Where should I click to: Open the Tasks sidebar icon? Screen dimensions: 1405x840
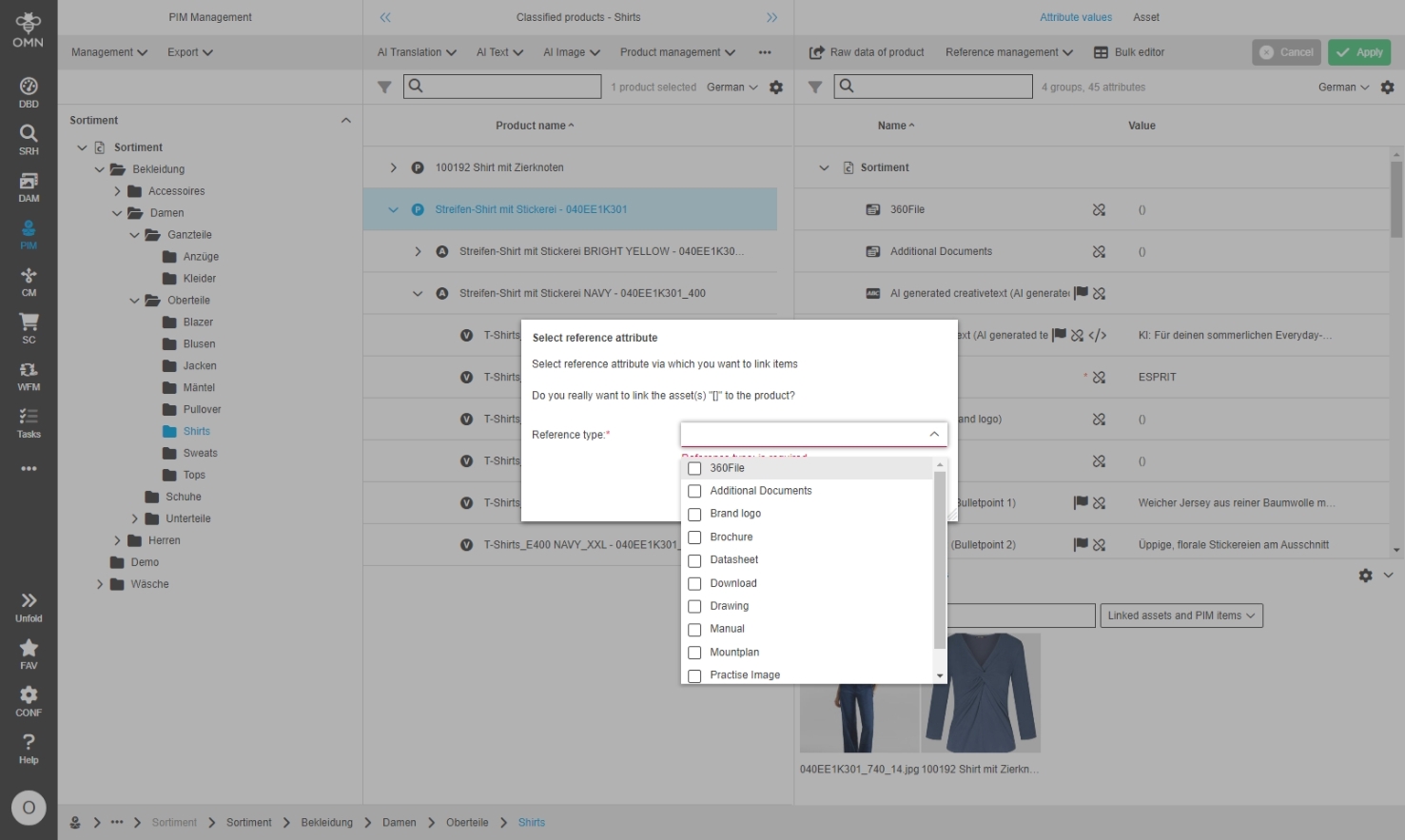point(29,422)
